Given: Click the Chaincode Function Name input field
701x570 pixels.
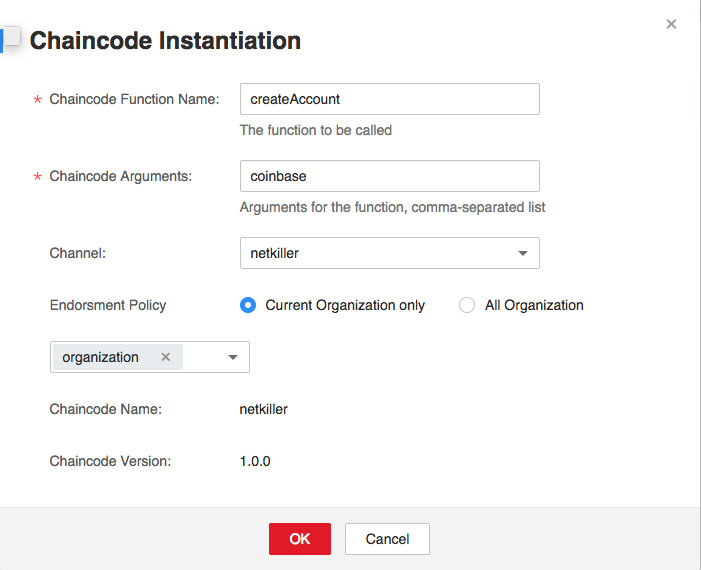Looking at the screenshot, I should pos(389,99).
